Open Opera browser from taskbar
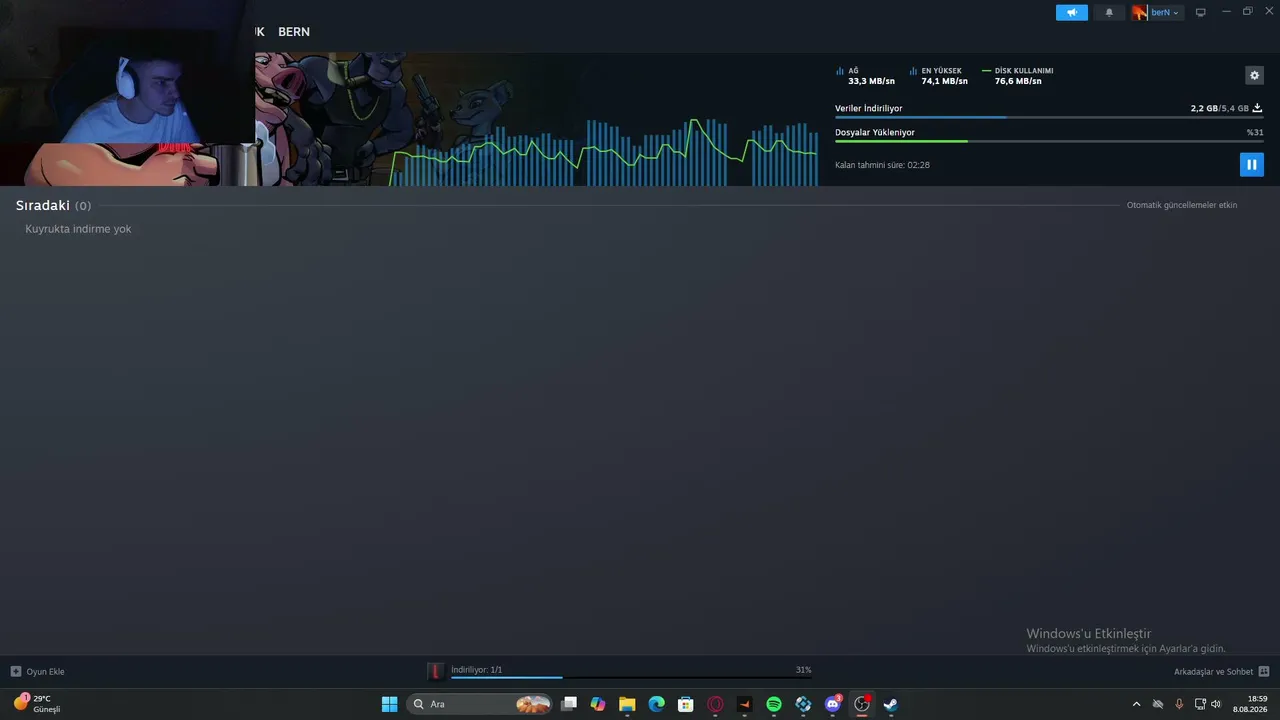The width and height of the screenshot is (1280, 720). point(715,704)
